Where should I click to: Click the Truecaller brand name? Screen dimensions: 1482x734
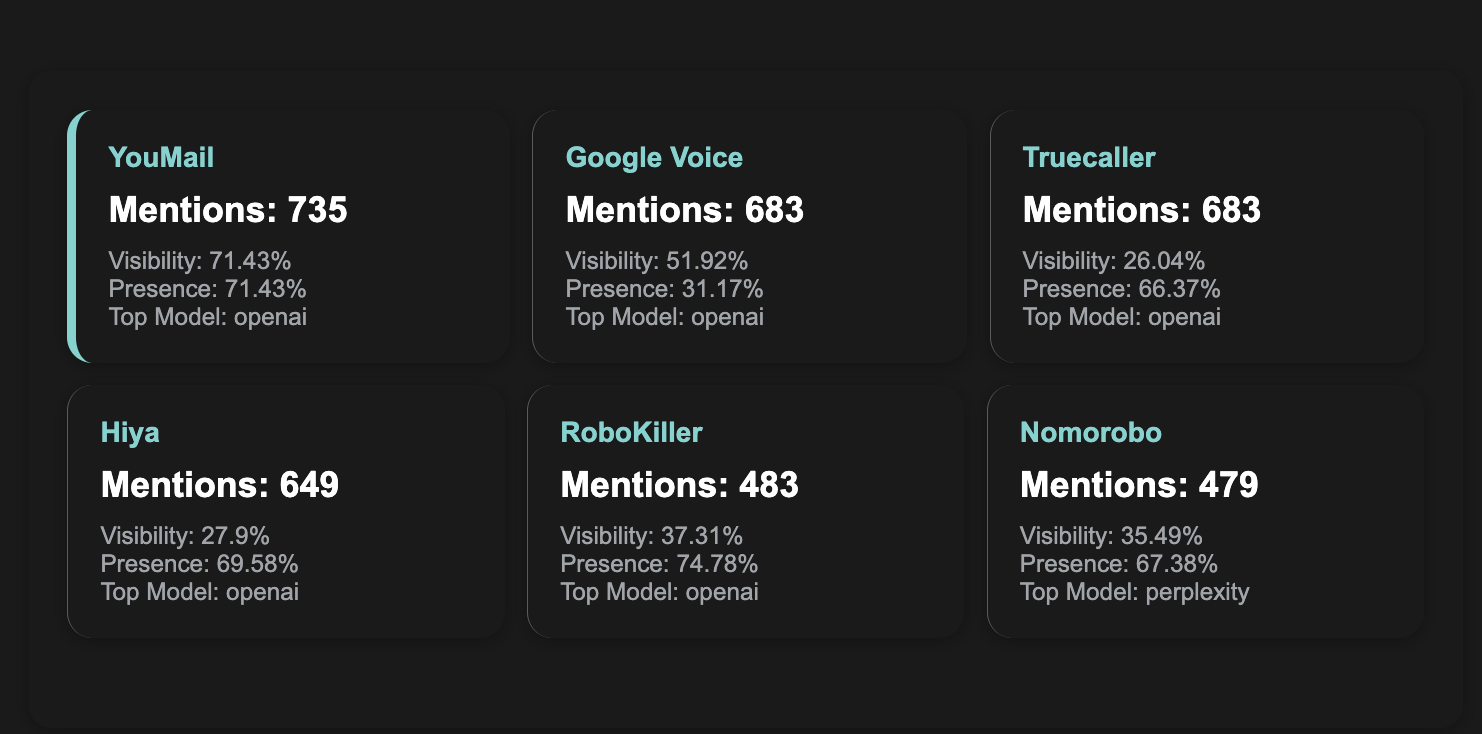click(x=1089, y=158)
